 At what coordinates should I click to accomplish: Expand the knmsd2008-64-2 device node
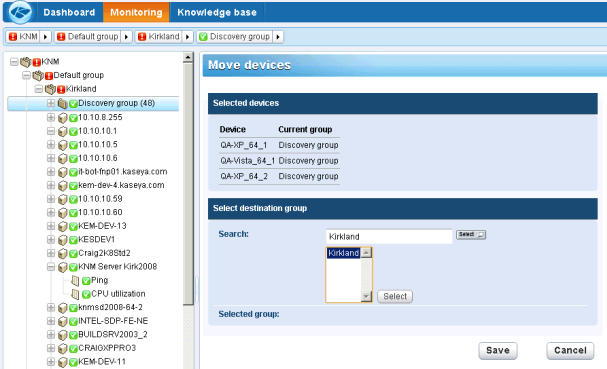51,307
